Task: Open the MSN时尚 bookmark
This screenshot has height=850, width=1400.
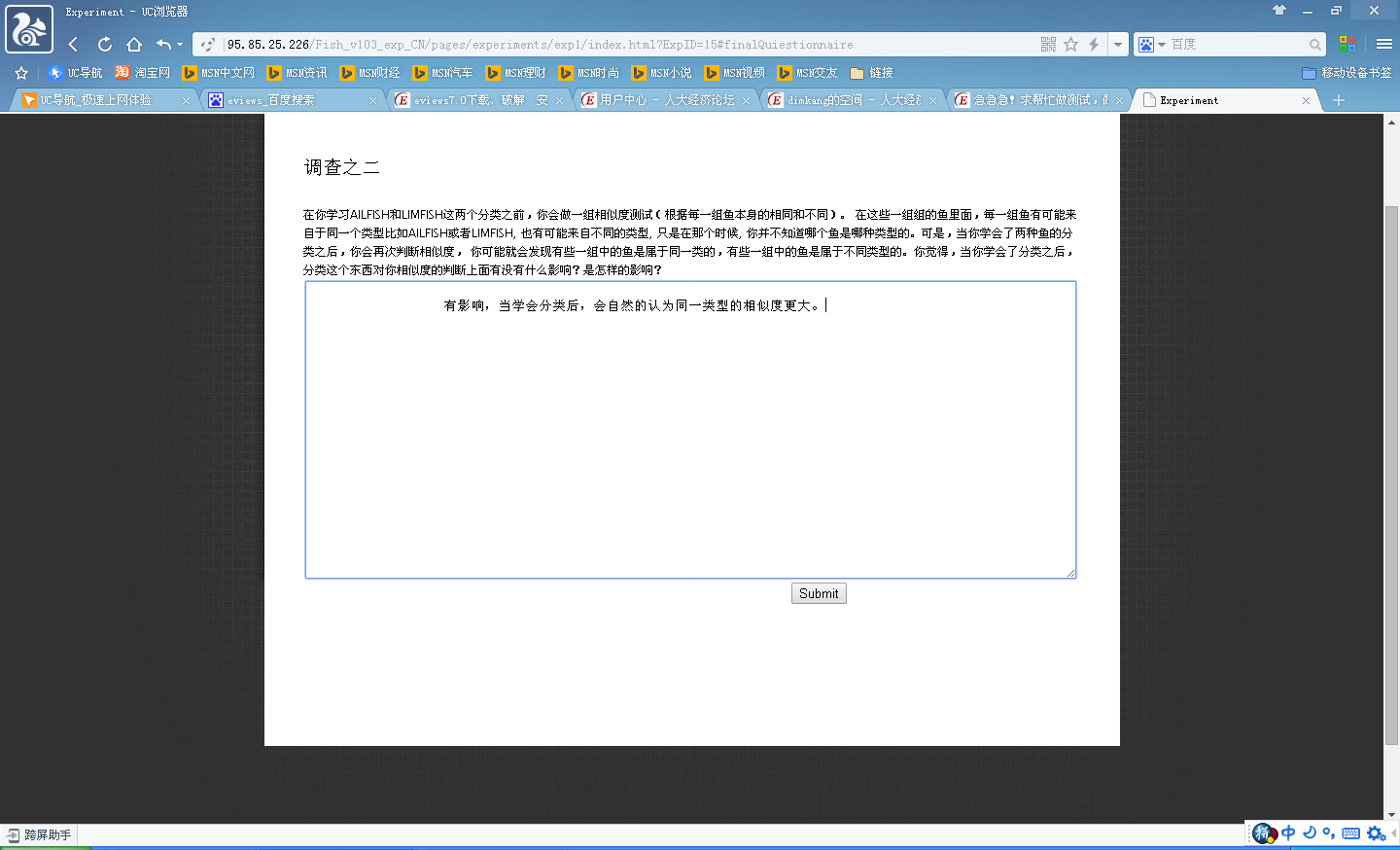Action: pos(589,73)
